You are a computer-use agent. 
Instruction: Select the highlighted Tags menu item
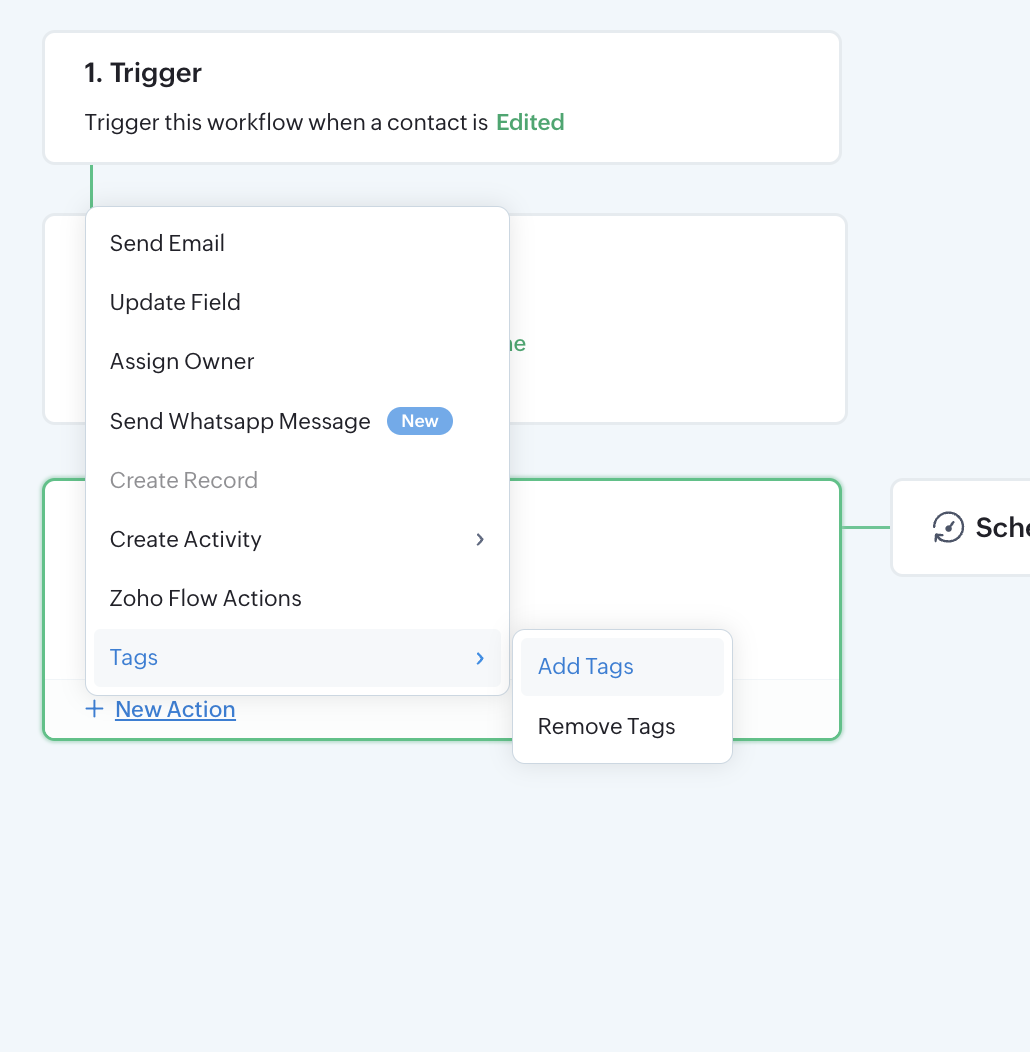pyautogui.click(x=297, y=658)
